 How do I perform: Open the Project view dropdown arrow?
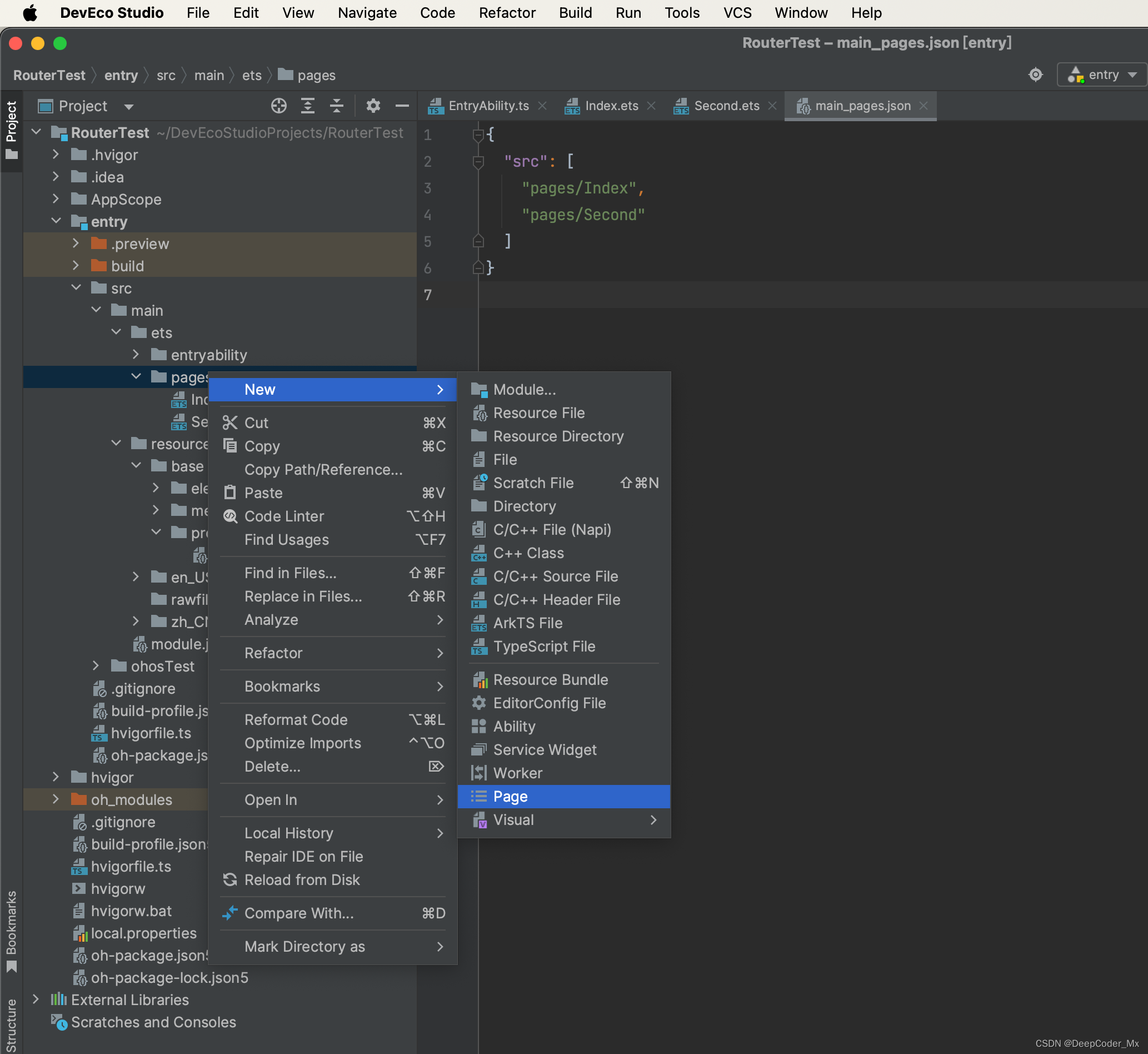129,107
